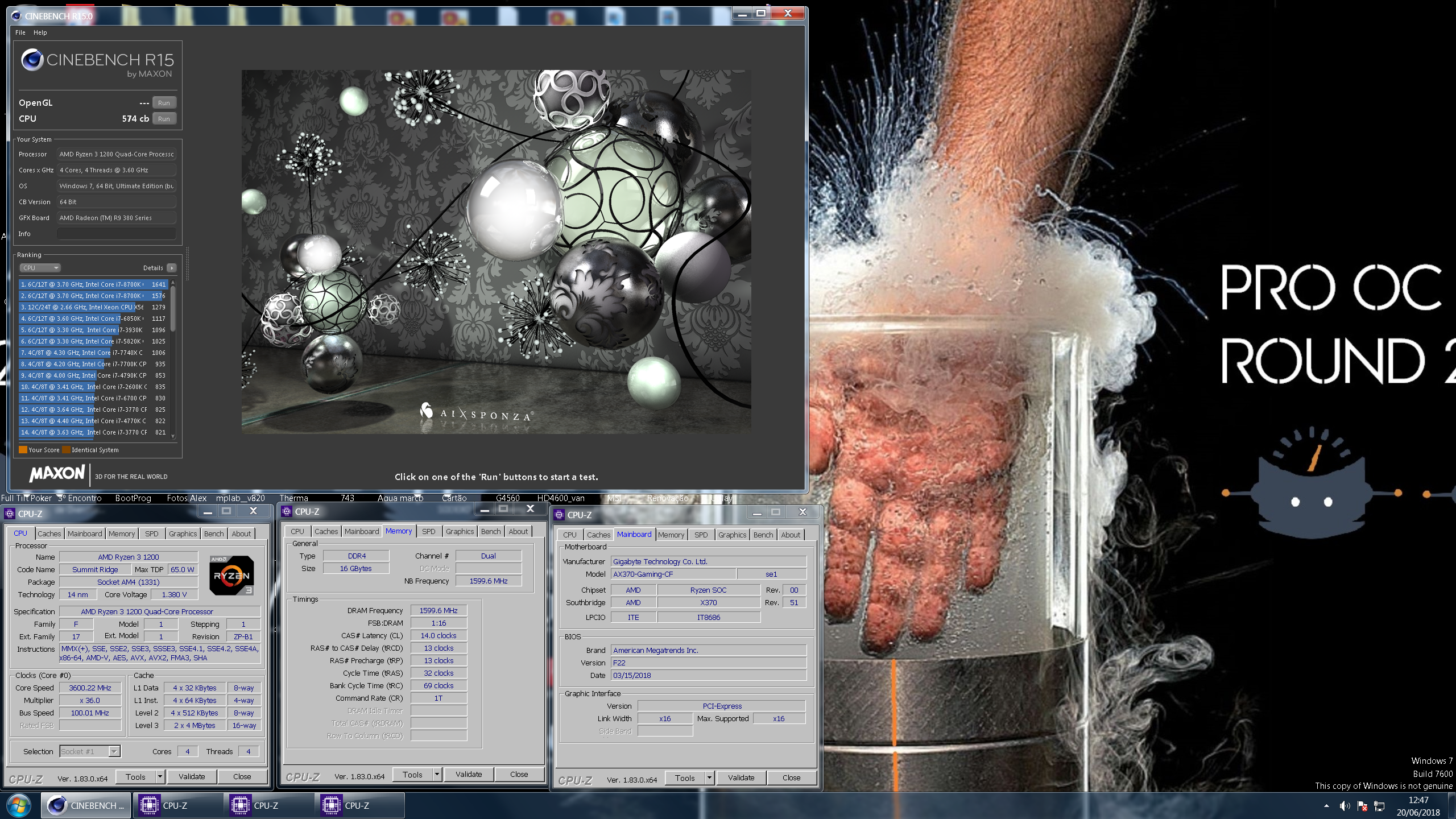Click the Cinebench title bar icon
Screen dimensions: 1456x819
(x=16, y=16)
